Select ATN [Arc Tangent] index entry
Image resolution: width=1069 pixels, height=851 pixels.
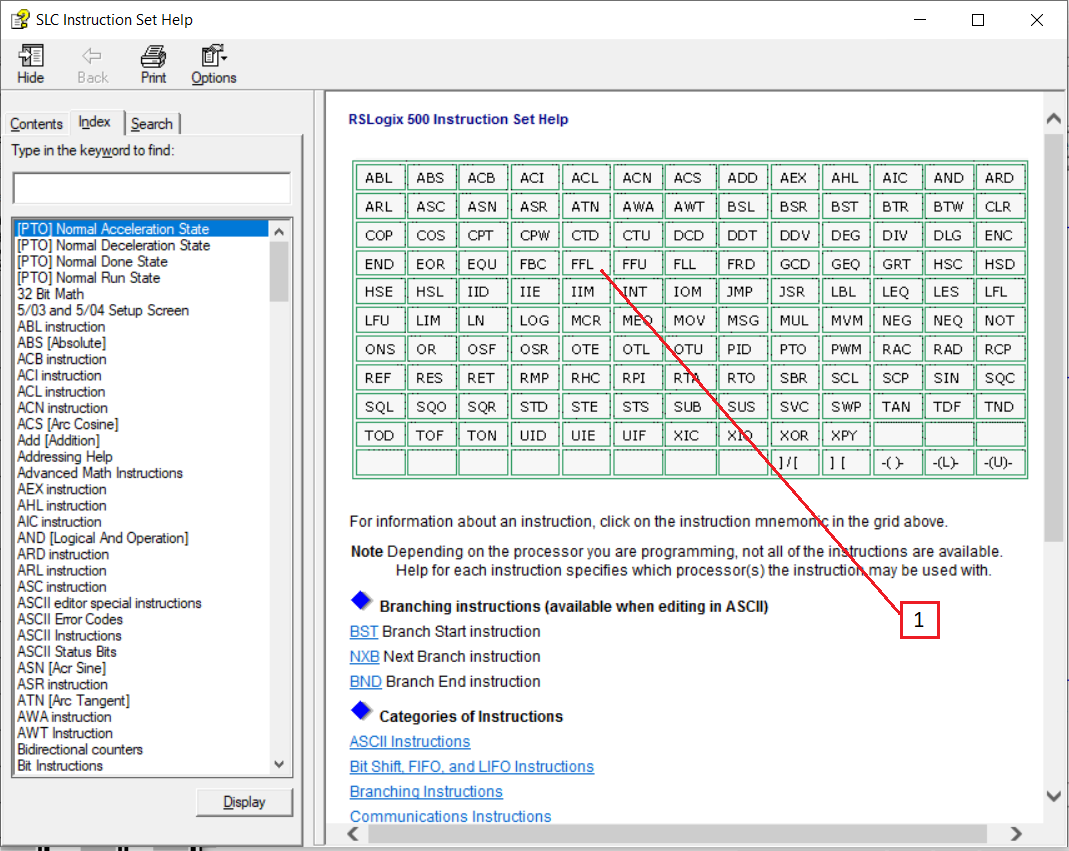(x=74, y=700)
